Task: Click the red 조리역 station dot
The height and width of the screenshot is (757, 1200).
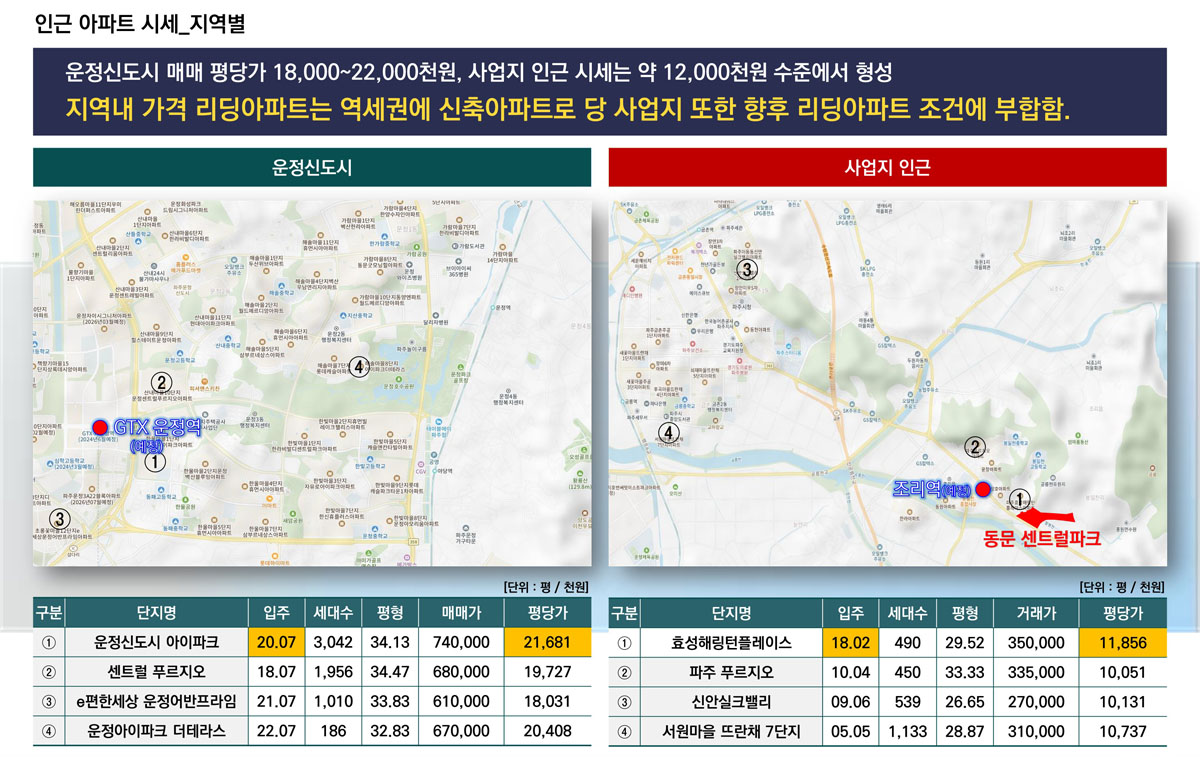Action: pos(982,489)
